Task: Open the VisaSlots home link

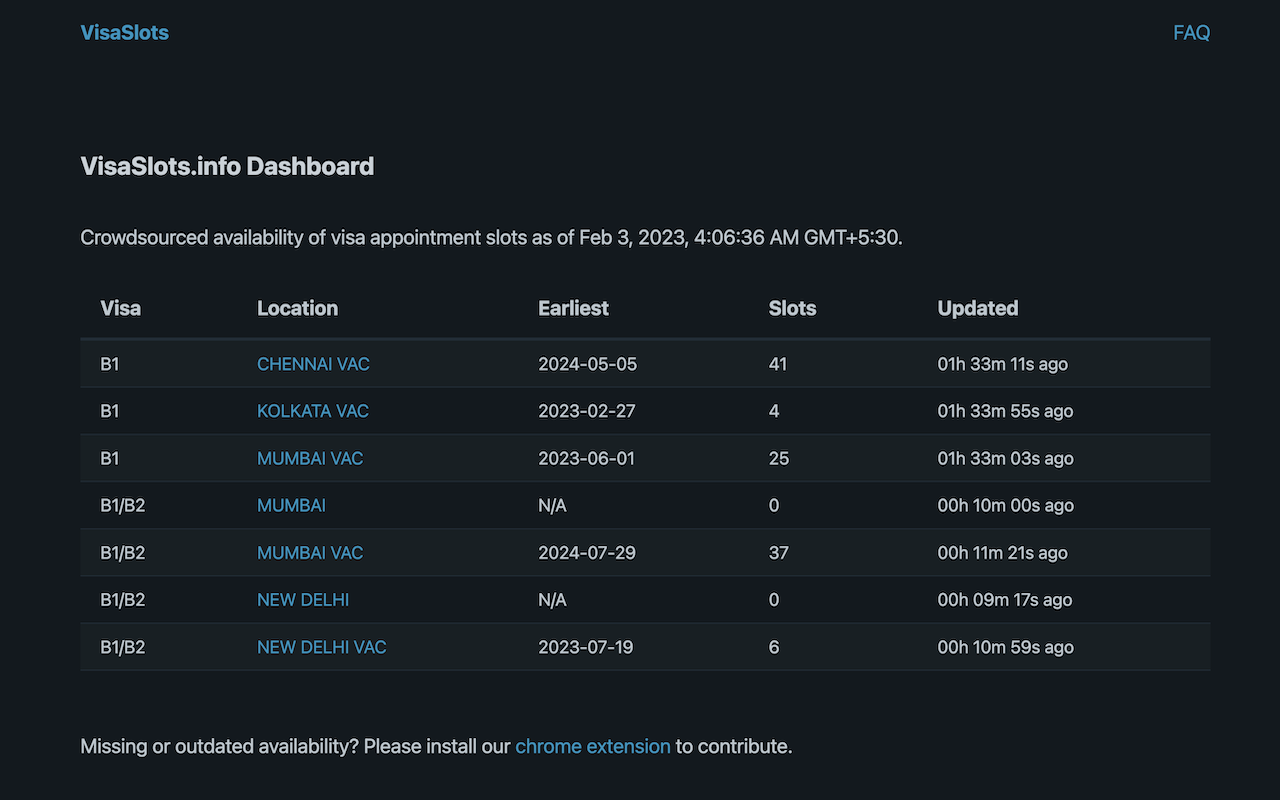Action: tap(124, 33)
